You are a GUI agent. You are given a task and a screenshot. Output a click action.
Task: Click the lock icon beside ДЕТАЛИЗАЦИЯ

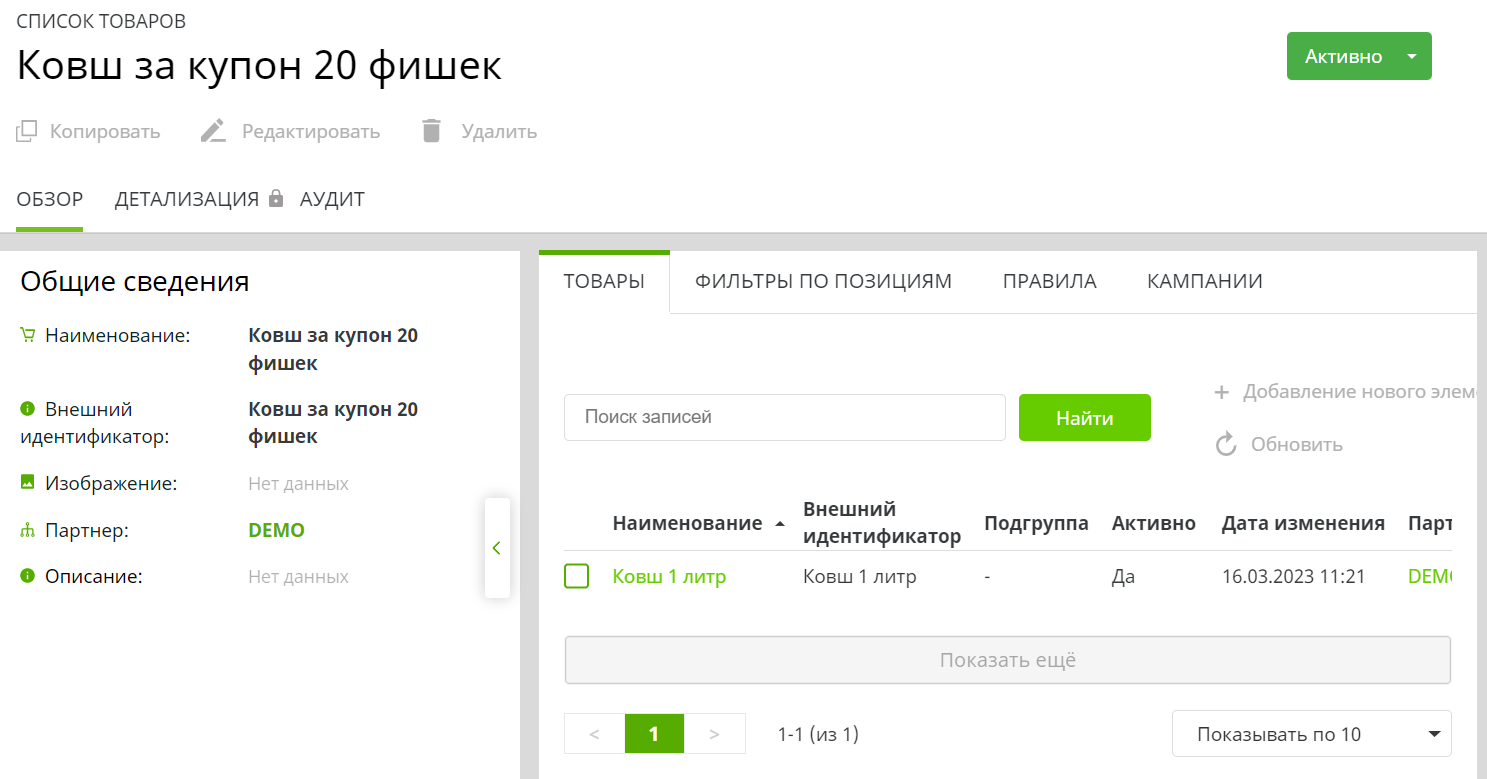[x=277, y=199]
